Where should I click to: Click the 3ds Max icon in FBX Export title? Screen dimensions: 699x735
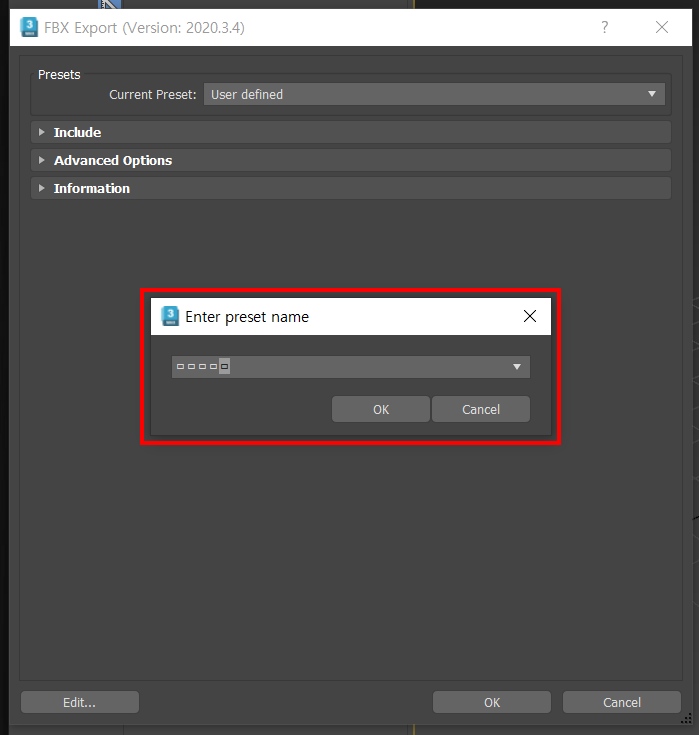coord(29,27)
